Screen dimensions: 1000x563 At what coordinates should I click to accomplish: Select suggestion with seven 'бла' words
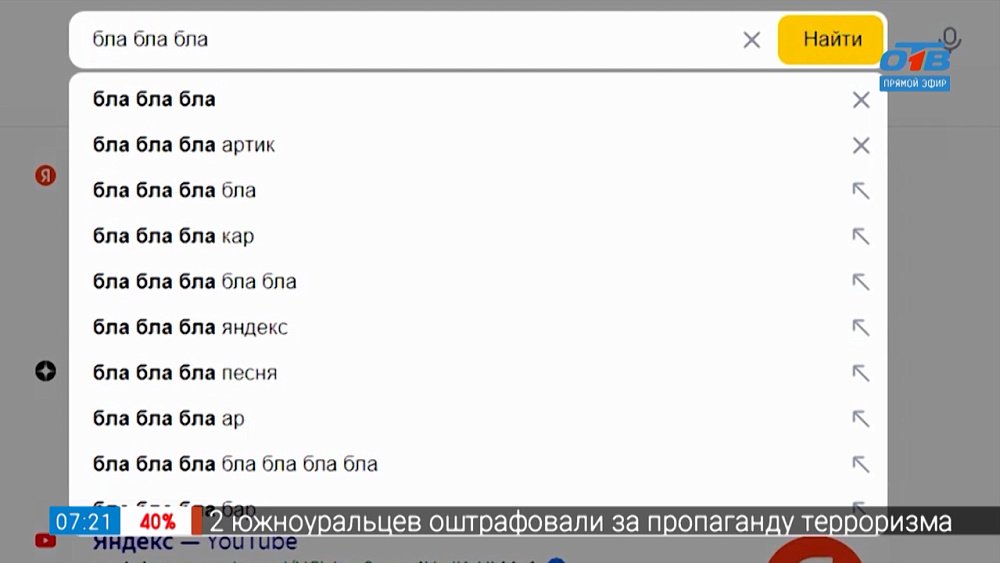coord(477,464)
